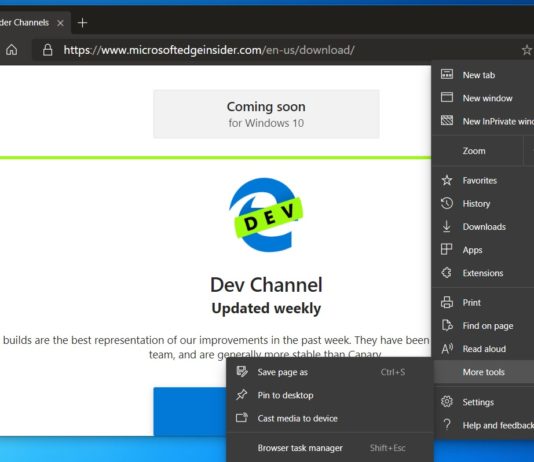534x462 pixels.
Task: Click the Apps grid icon
Action: point(446,249)
